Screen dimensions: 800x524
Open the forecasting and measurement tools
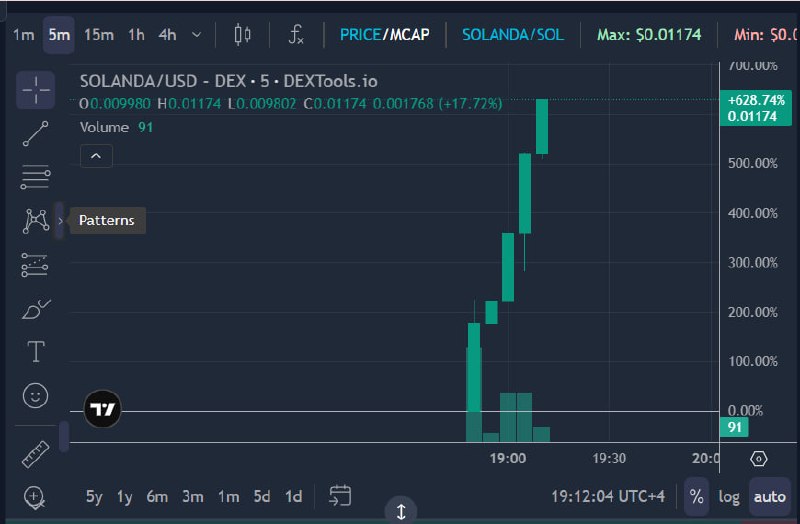point(35,265)
